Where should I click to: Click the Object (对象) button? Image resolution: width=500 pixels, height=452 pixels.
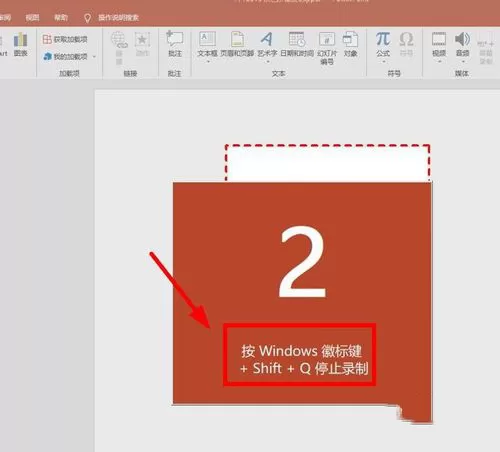(350, 44)
